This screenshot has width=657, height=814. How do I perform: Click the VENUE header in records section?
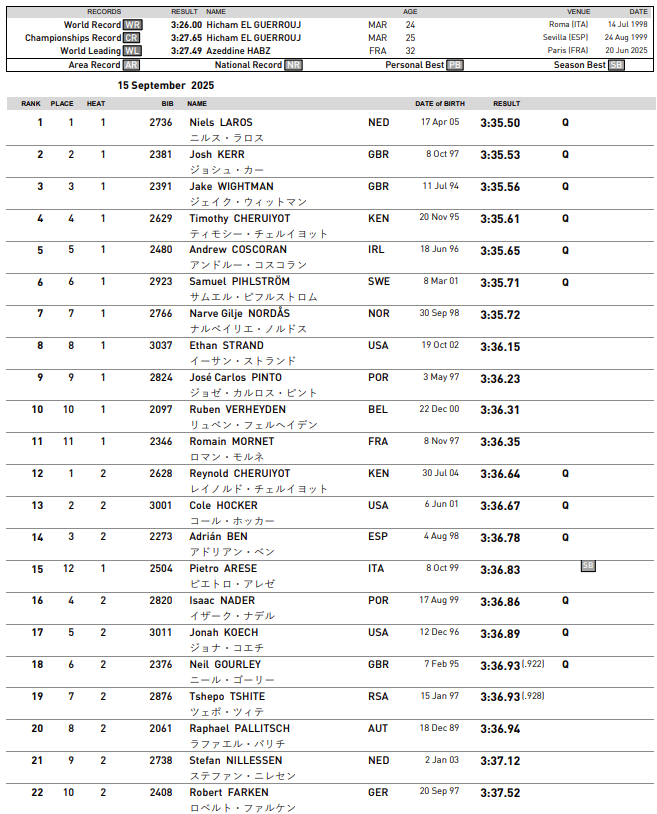click(578, 11)
